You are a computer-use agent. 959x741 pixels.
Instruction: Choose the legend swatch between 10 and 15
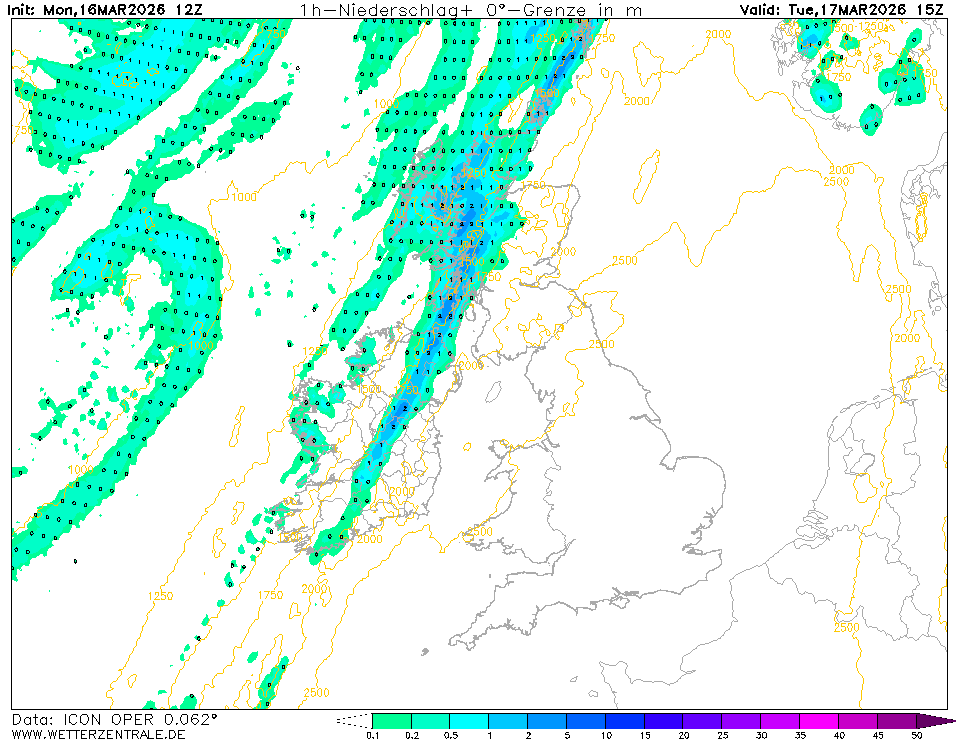(x=625, y=720)
